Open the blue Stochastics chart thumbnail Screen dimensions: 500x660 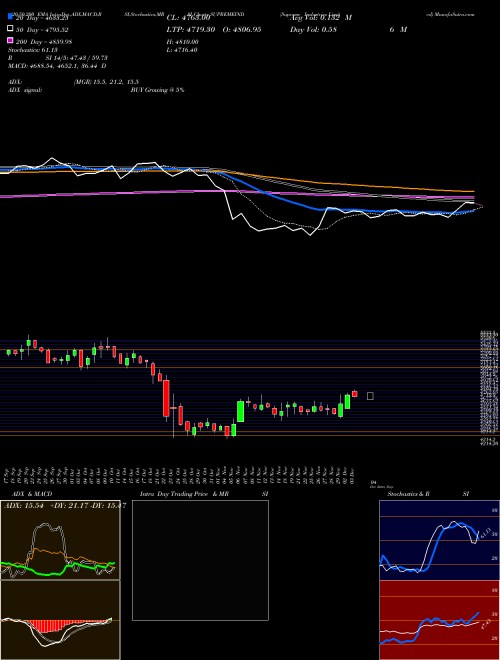click(x=439, y=540)
